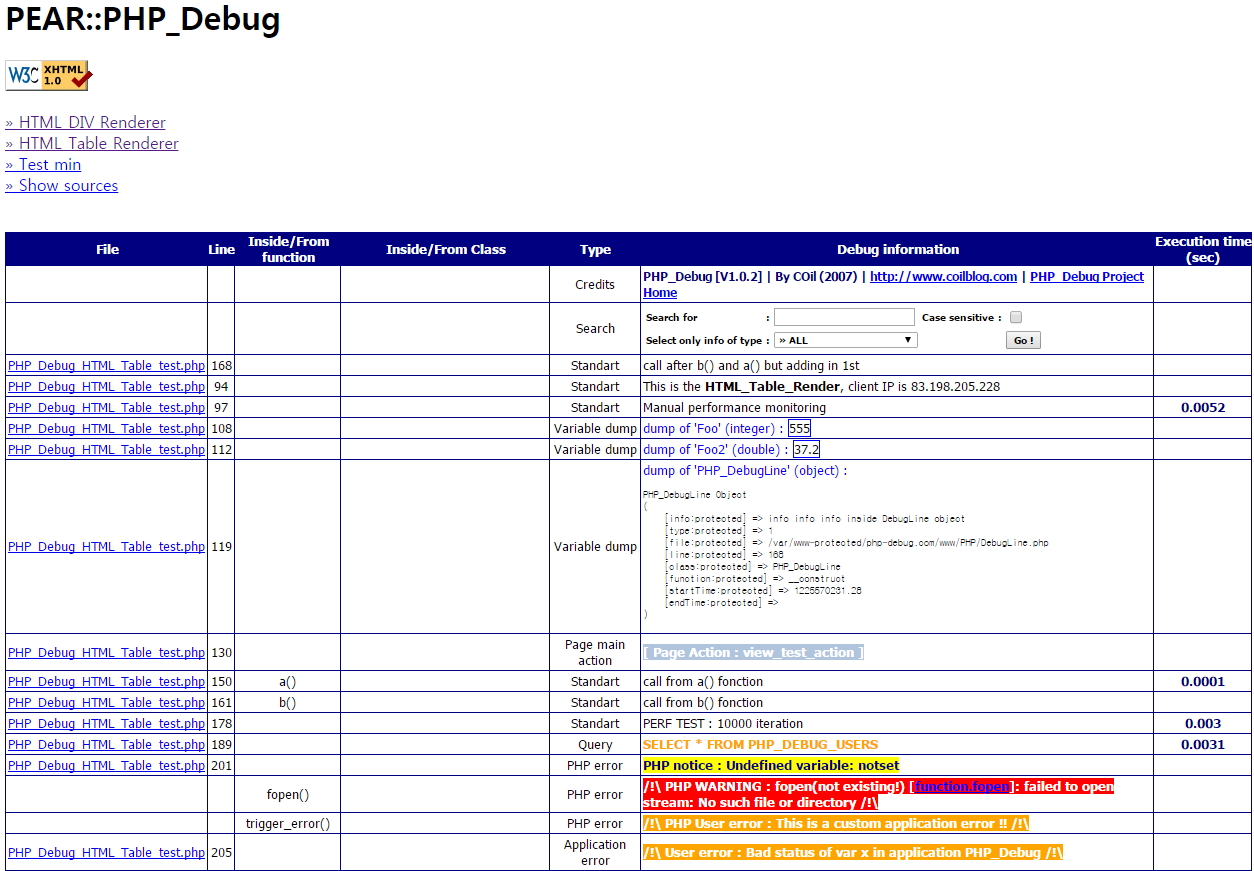The height and width of the screenshot is (871, 1254).
Task: Click the PHP User error custom application message
Action: [x=836, y=824]
